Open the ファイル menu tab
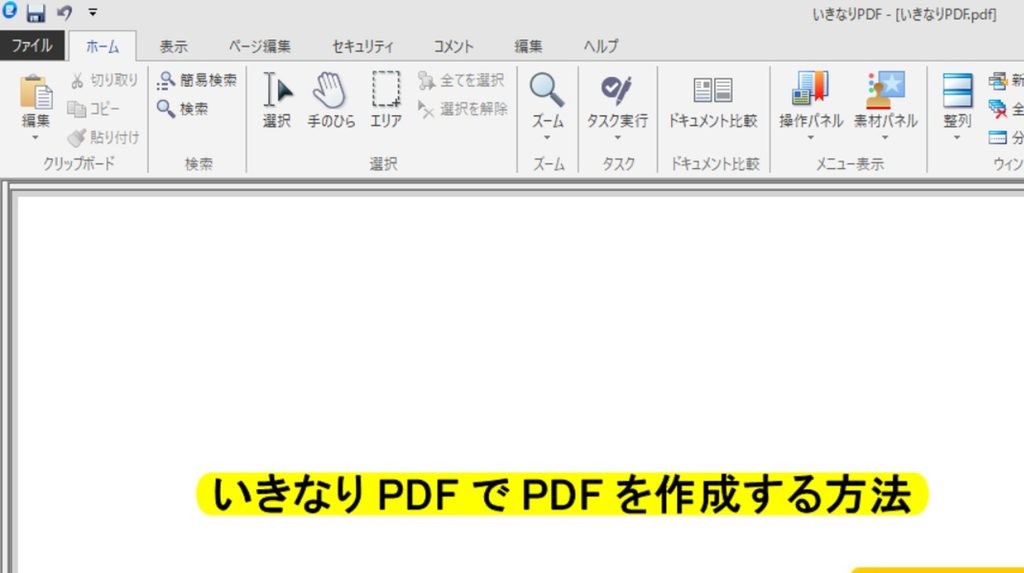The height and width of the screenshot is (573, 1024). [x=32, y=46]
